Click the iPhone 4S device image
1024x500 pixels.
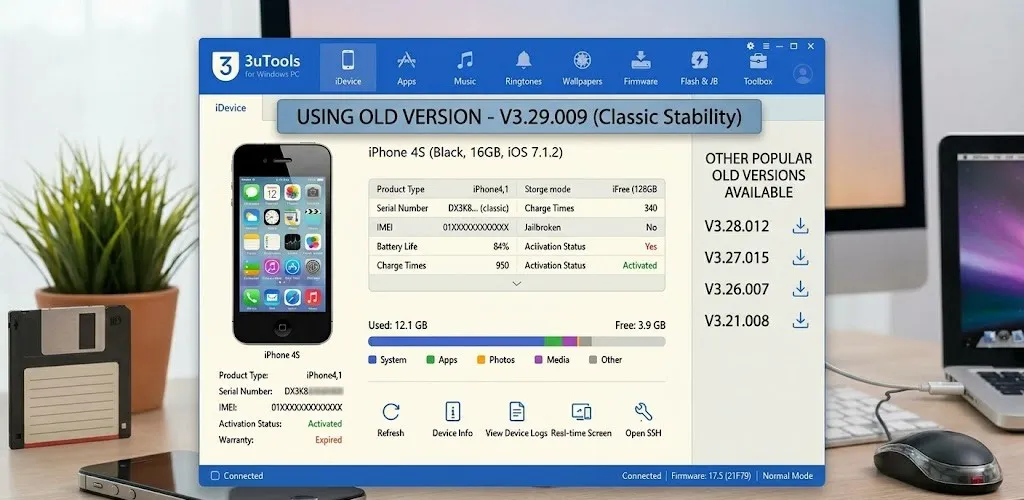tap(282, 243)
